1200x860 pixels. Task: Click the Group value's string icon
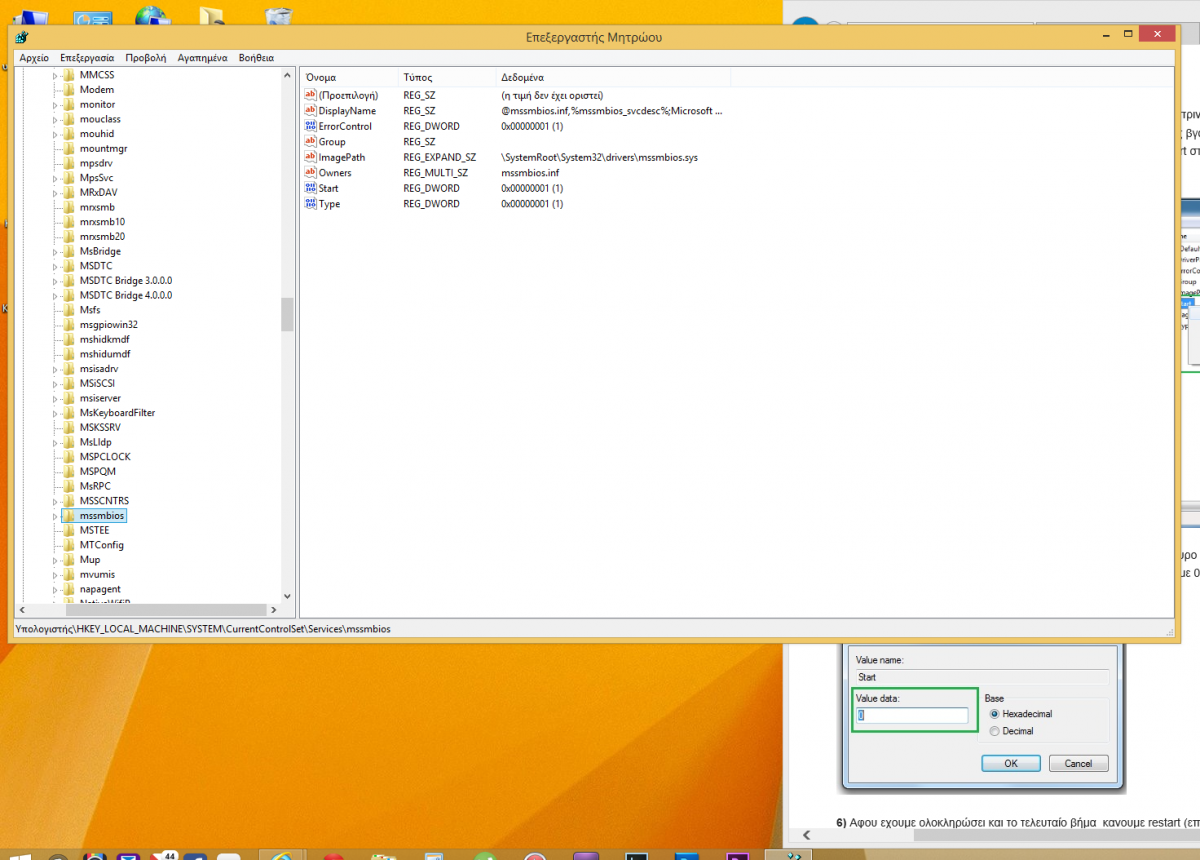tap(310, 142)
